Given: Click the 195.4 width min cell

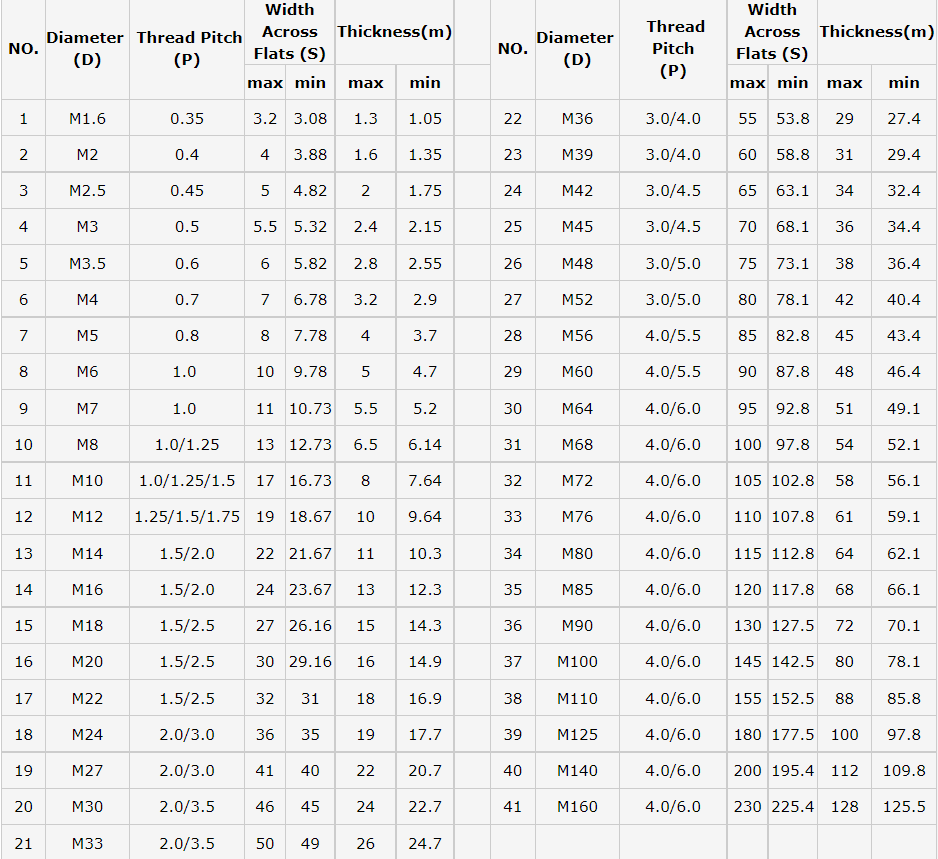Looking at the screenshot, I should pyautogui.click(x=793, y=771).
